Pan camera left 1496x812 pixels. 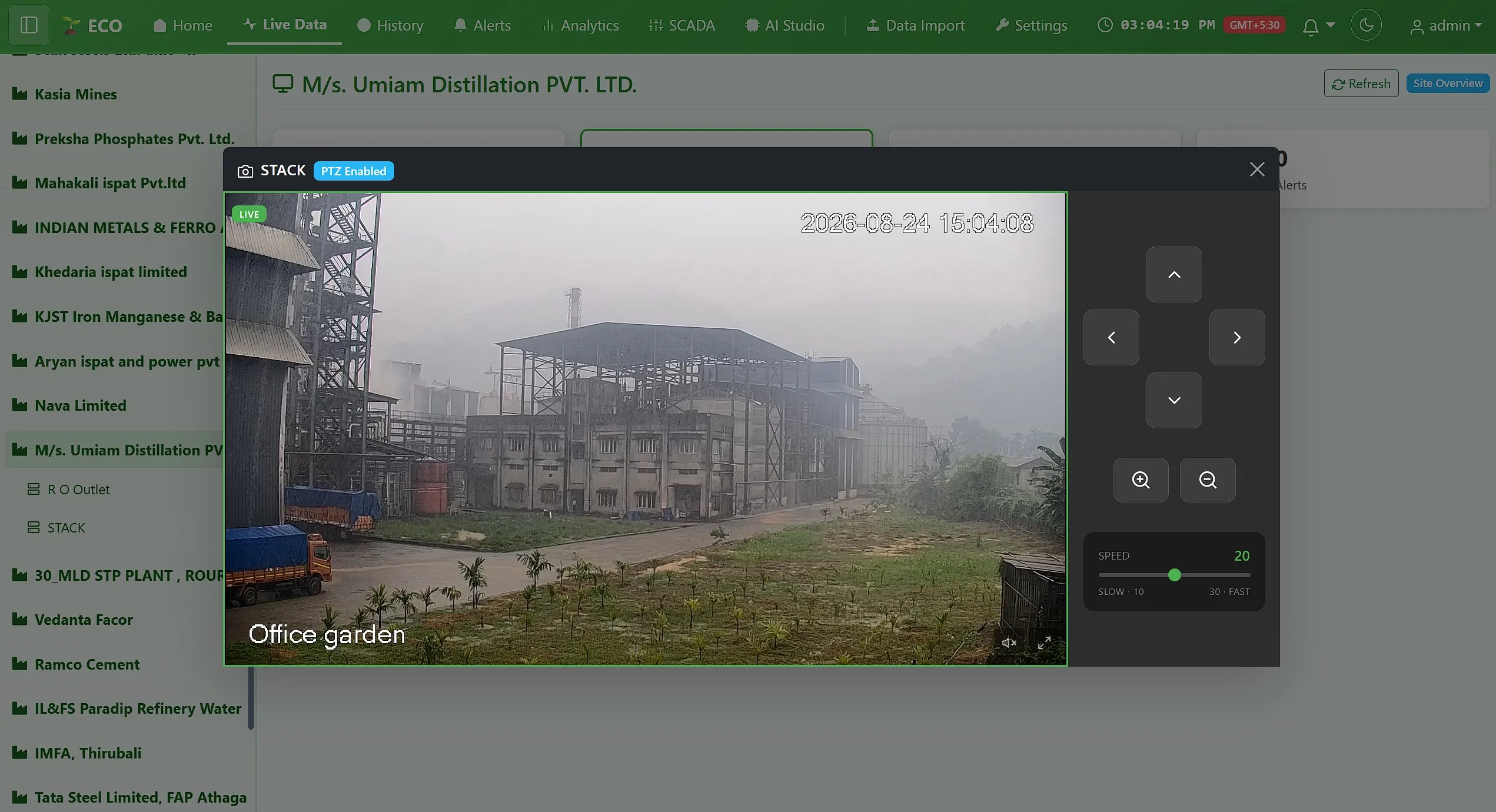pos(1111,338)
